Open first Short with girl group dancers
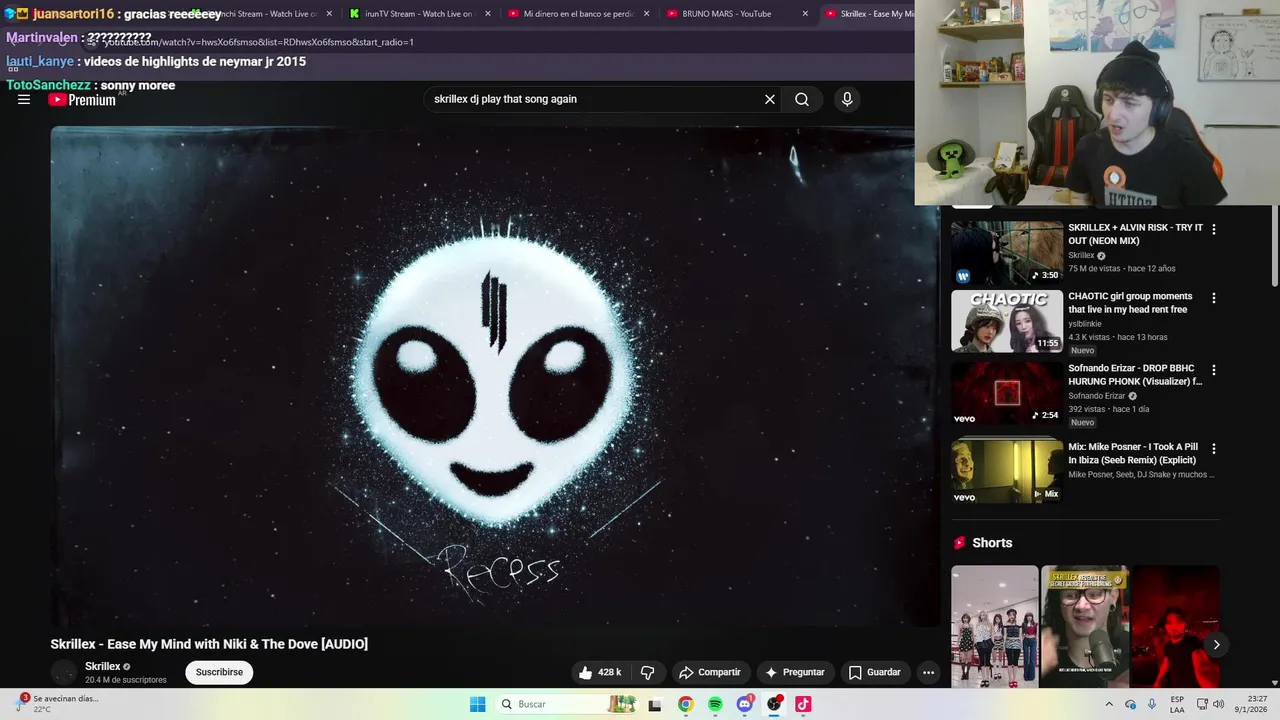Viewport: 1280px width, 720px height. click(995, 627)
